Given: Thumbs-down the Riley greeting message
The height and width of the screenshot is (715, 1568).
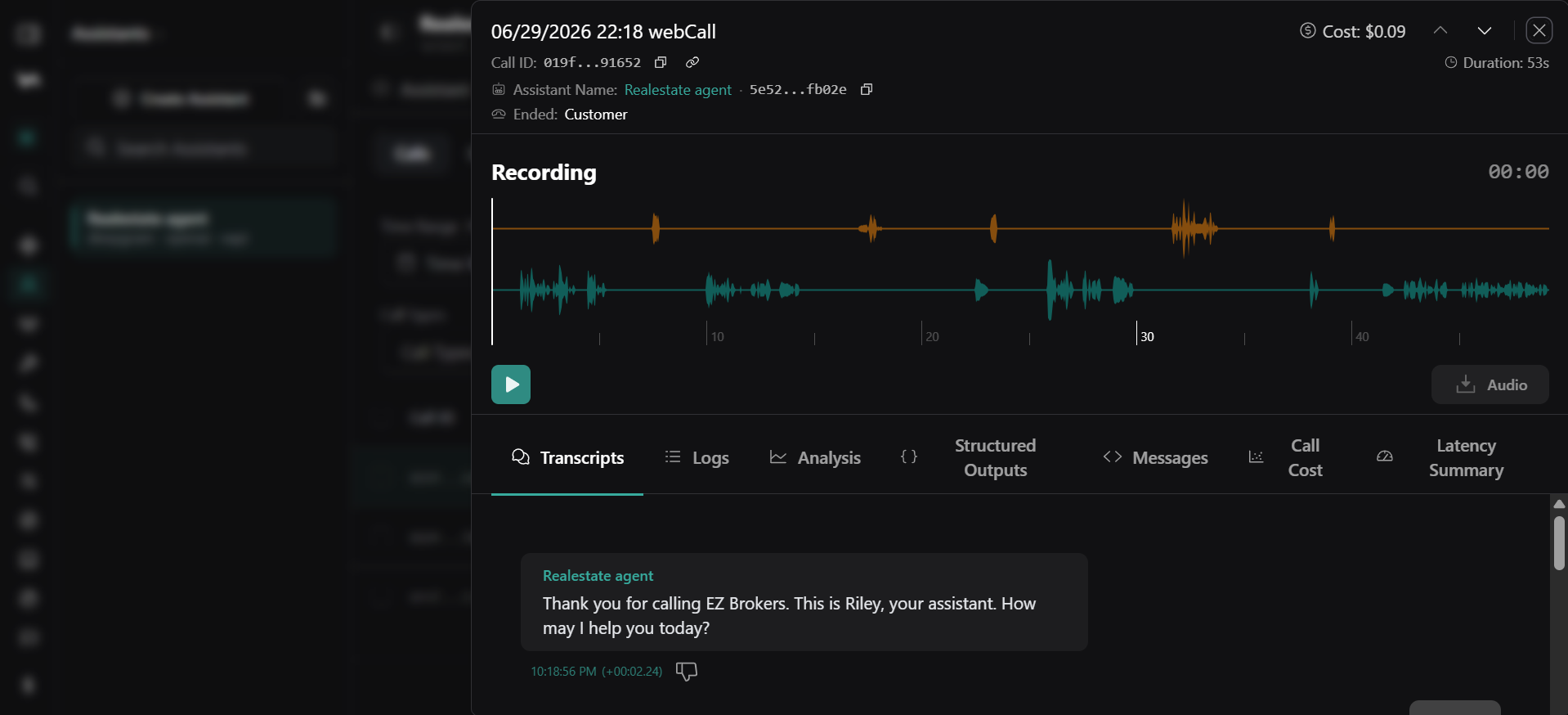Looking at the screenshot, I should tap(687, 672).
